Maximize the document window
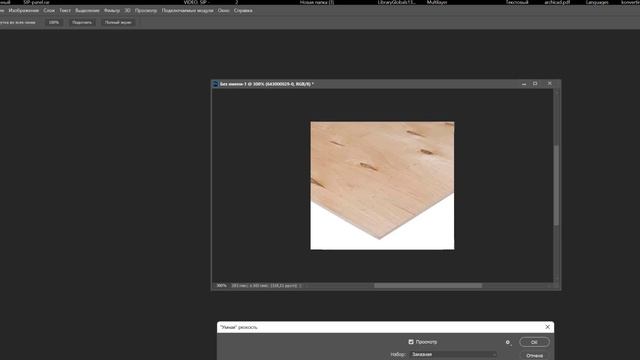Image resolution: width=640 pixels, height=360 pixels. click(535, 84)
